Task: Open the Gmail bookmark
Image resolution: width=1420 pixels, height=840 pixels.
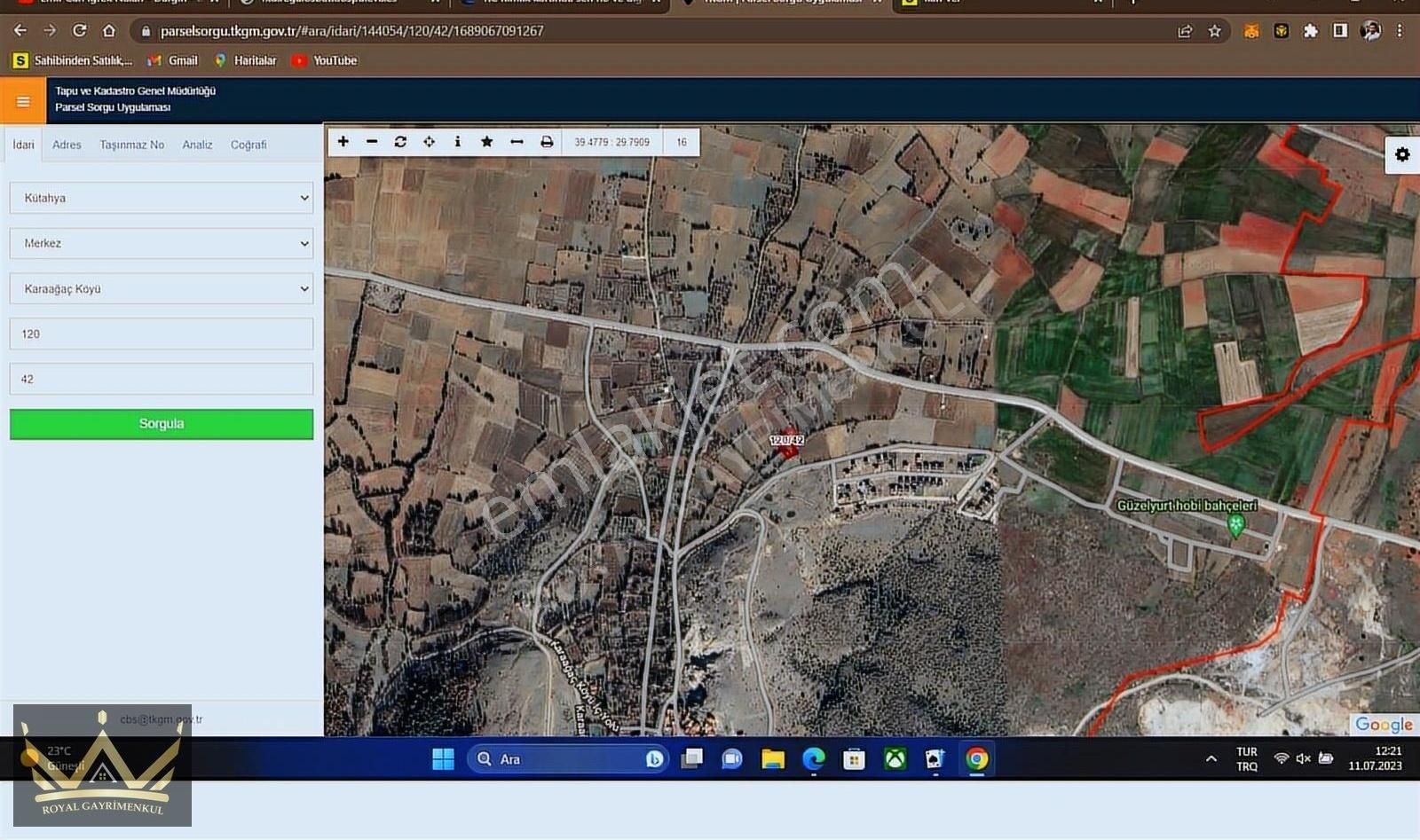Action: click(172, 60)
